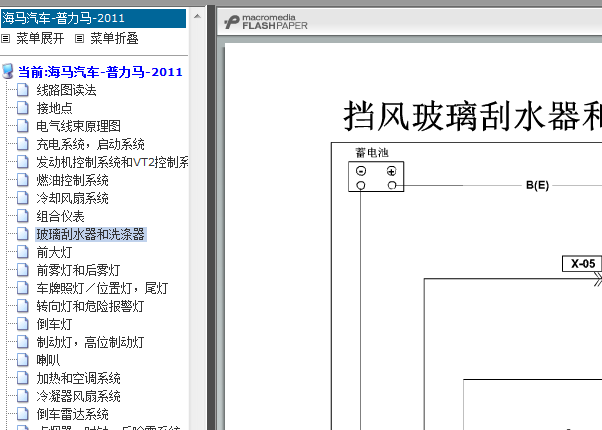This screenshot has height=430, width=602.
Task: Open 充电系统，启动系统 tree item
Action: [90, 144]
